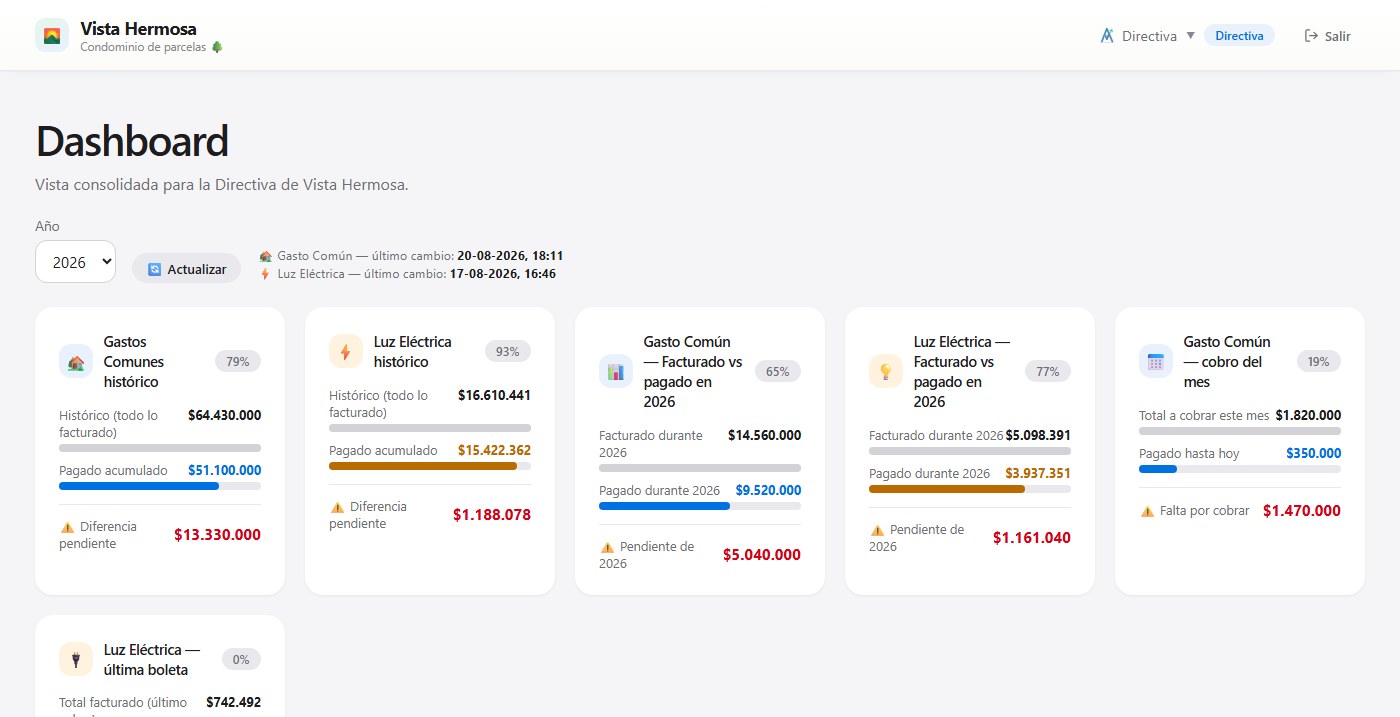Click the 93% badge on Luz Eléctrica histórico
The image size is (1400, 717).
tap(508, 352)
